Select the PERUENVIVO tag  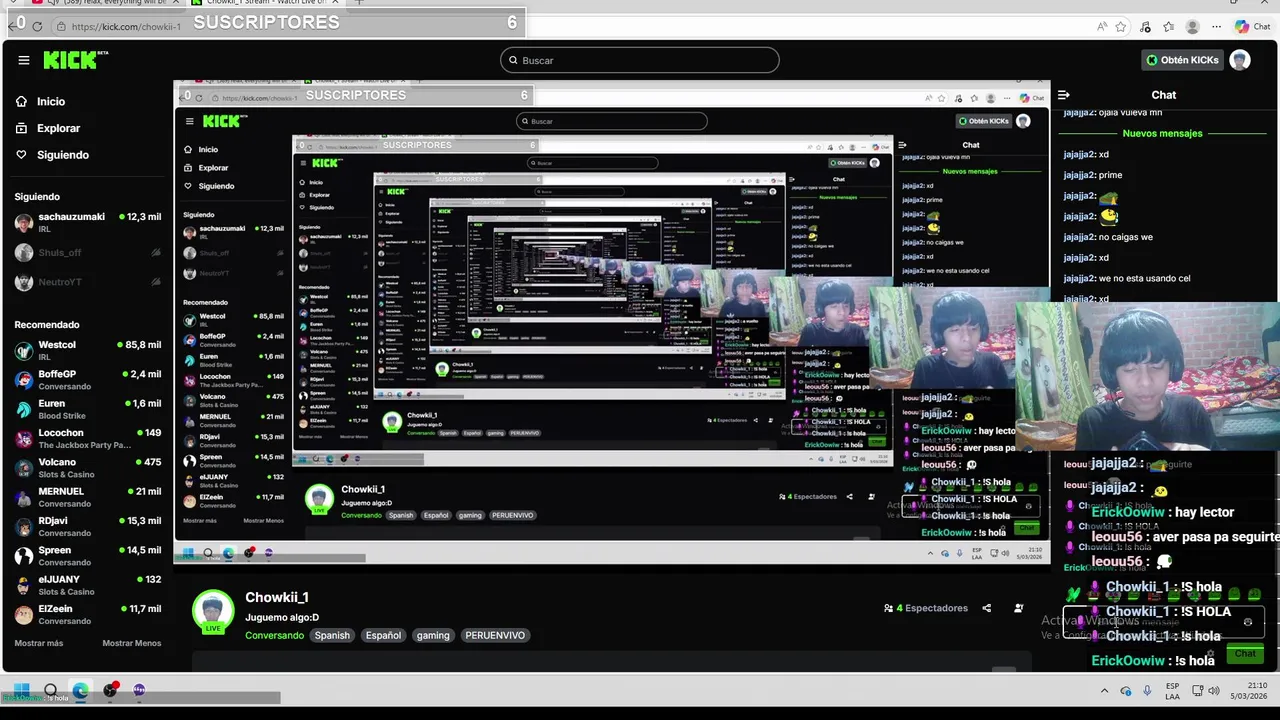495,635
